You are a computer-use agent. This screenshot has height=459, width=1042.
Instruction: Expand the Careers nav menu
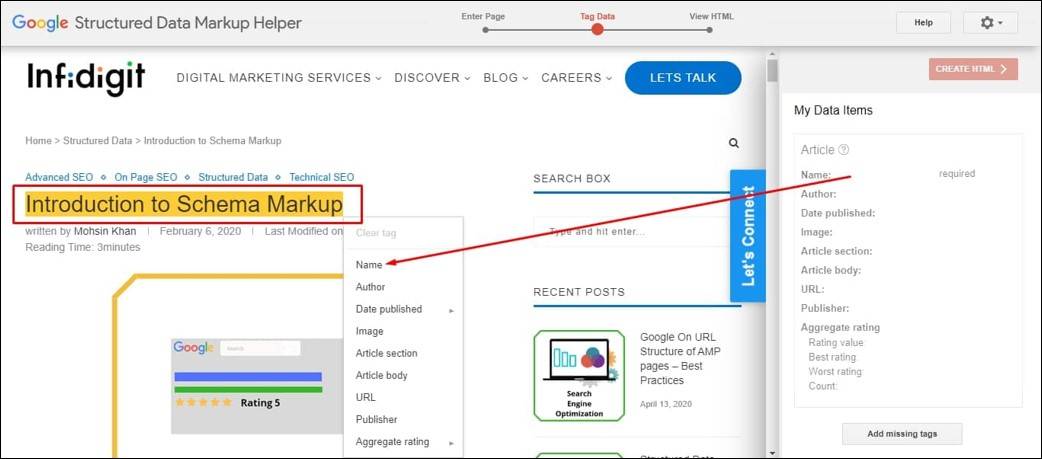coord(576,78)
